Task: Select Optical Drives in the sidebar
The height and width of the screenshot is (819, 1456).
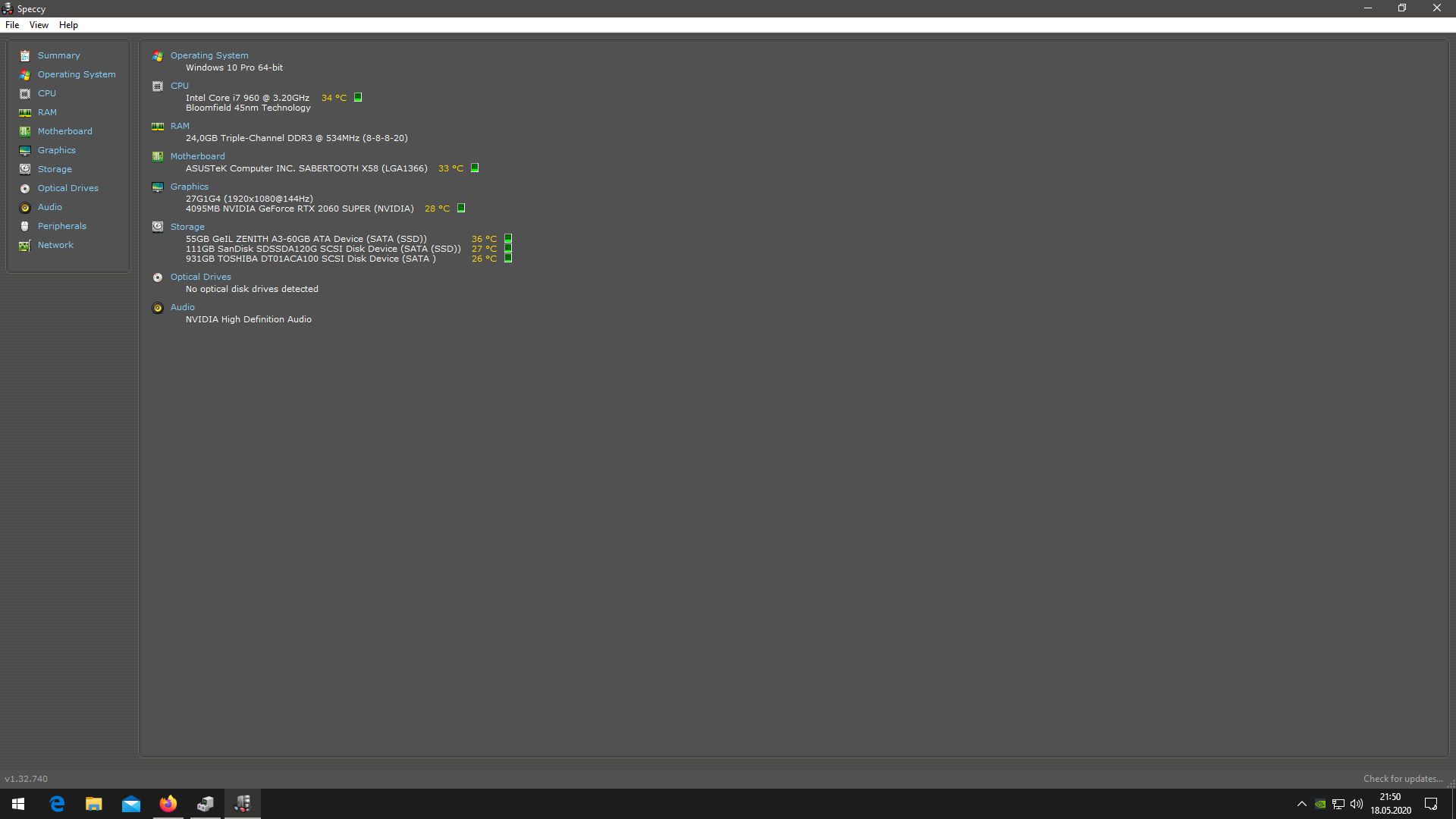Action: pyautogui.click(x=68, y=188)
